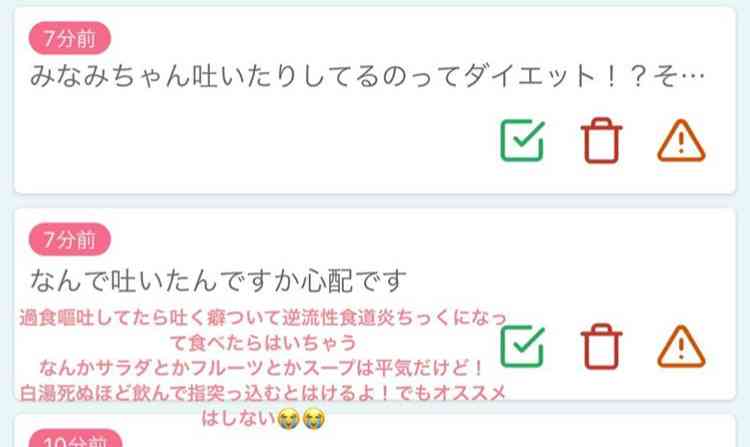Viewport: 750px width, 447px height.
Task: Open the みなみちゃん吐いたりしてる message text
Action: pos(367,76)
